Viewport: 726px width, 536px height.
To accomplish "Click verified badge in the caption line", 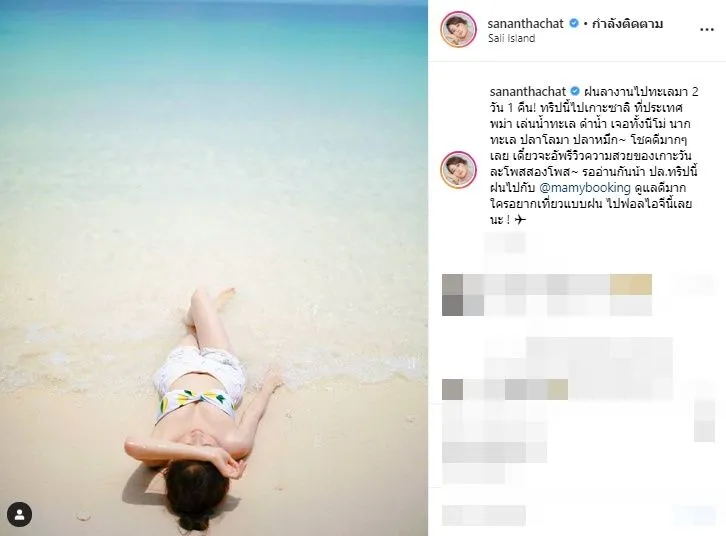I will tap(575, 91).
